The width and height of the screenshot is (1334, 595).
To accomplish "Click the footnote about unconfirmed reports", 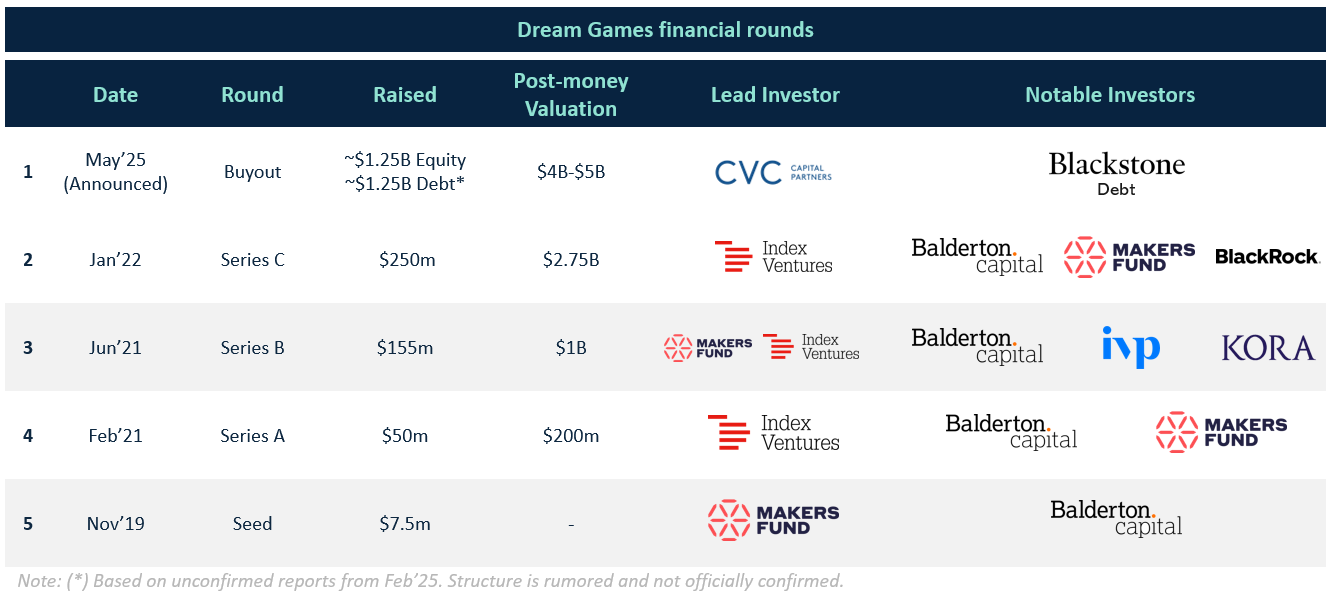I will click(431, 581).
